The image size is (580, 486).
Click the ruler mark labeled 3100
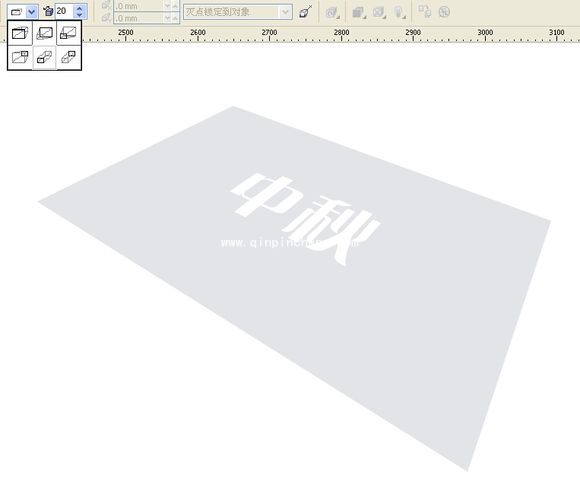coord(557,33)
